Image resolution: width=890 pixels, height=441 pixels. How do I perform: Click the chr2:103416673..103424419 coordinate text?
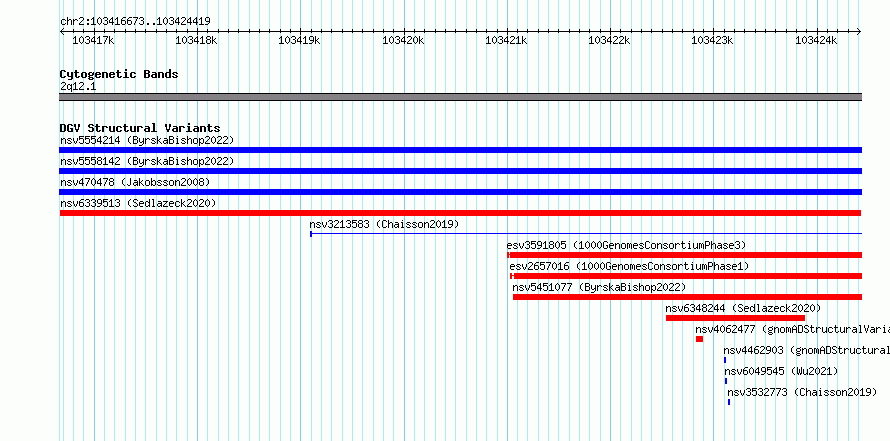(x=136, y=22)
